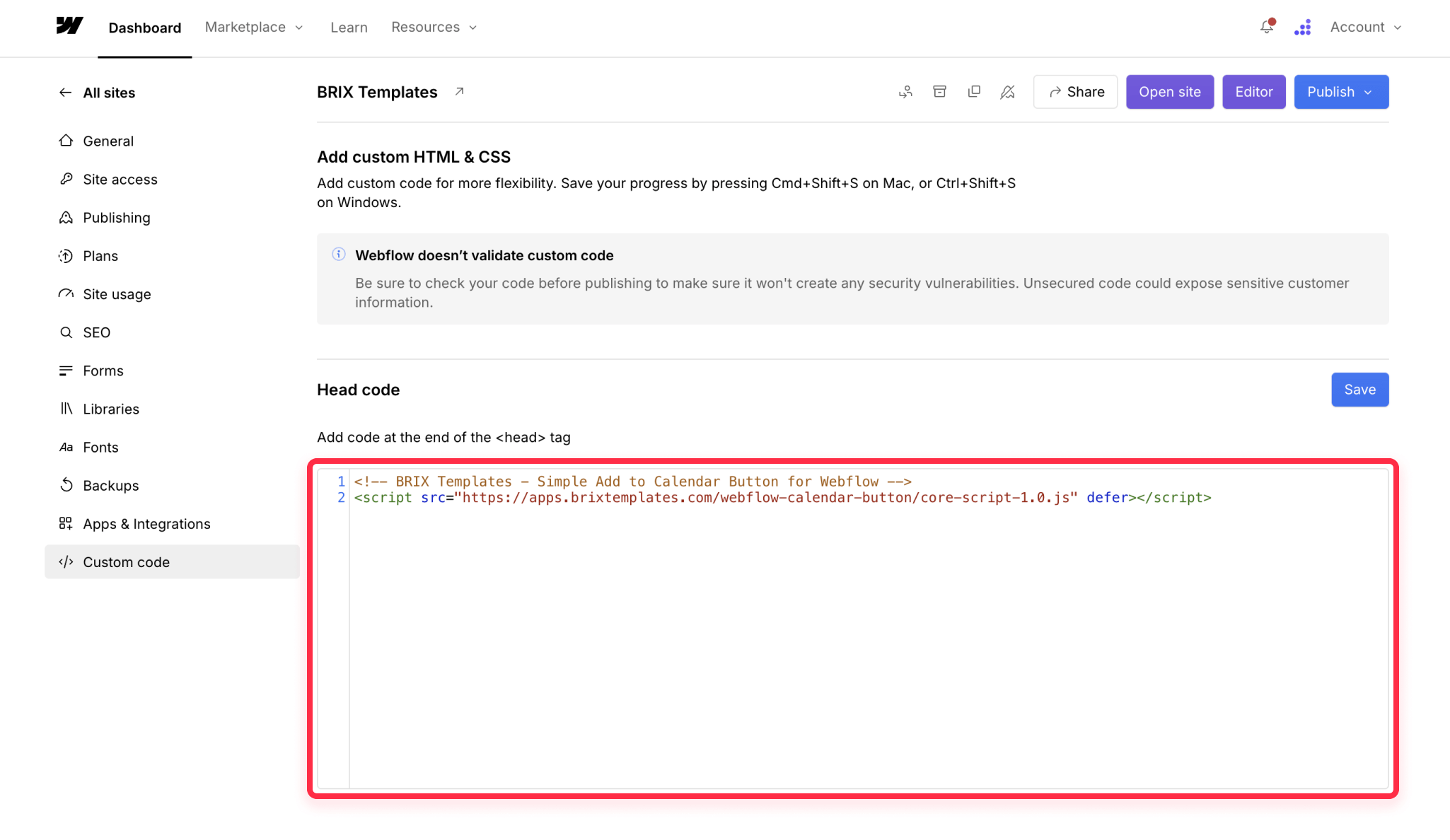Click the Libraries books icon

pyautogui.click(x=66, y=409)
